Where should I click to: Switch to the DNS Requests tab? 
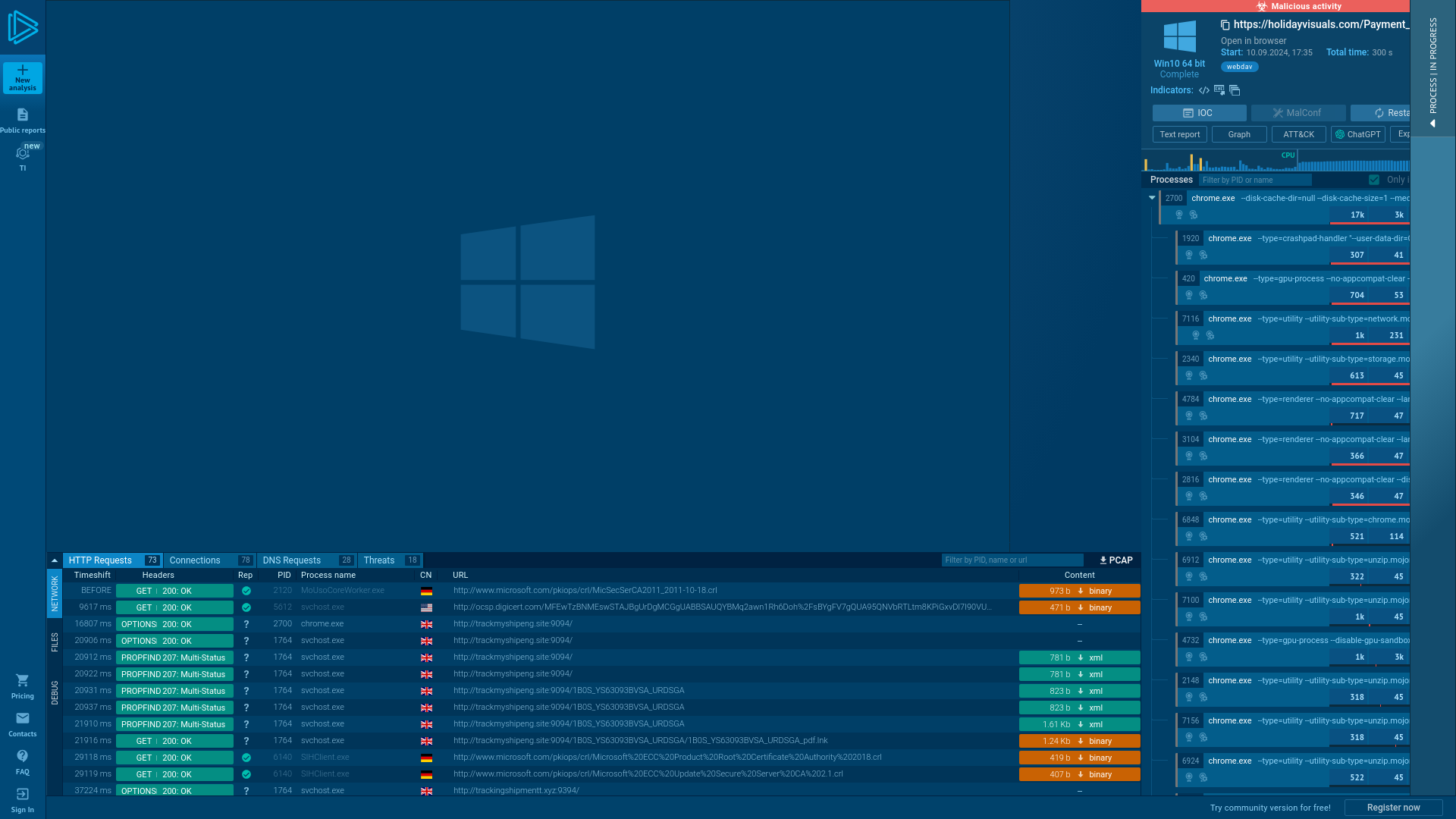pyautogui.click(x=307, y=560)
